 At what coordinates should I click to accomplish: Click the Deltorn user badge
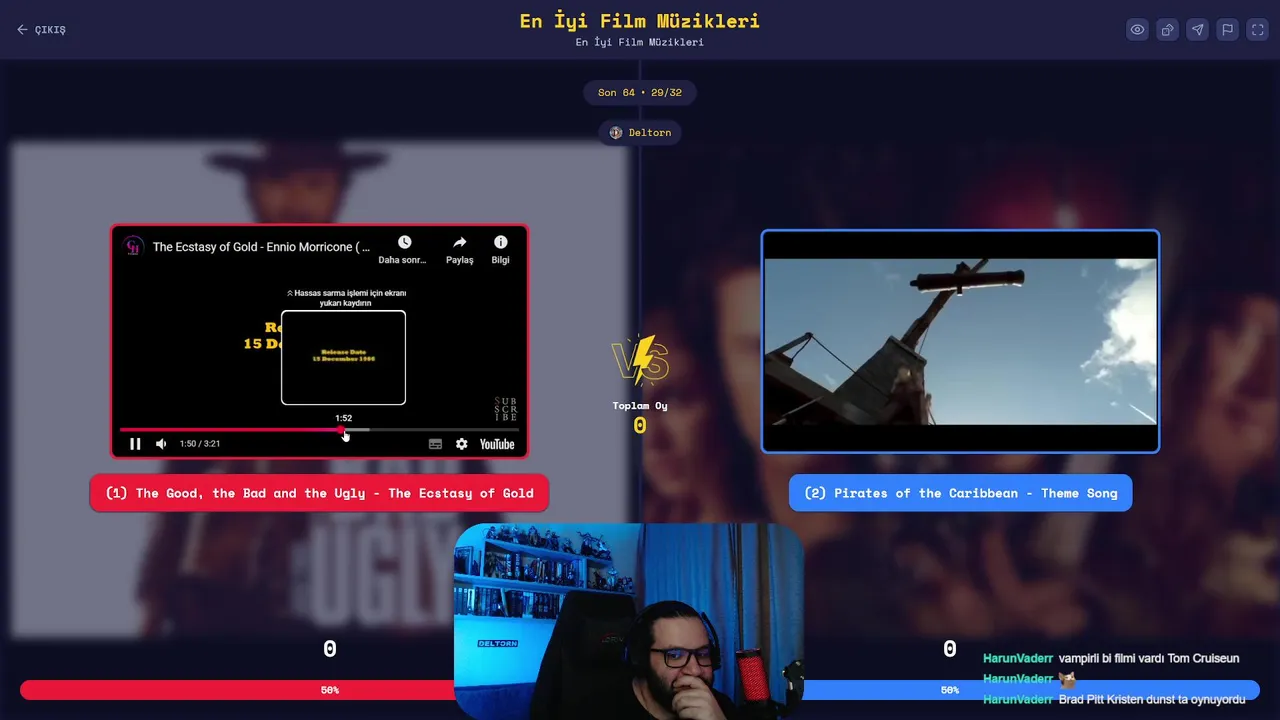pyautogui.click(x=640, y=132)
